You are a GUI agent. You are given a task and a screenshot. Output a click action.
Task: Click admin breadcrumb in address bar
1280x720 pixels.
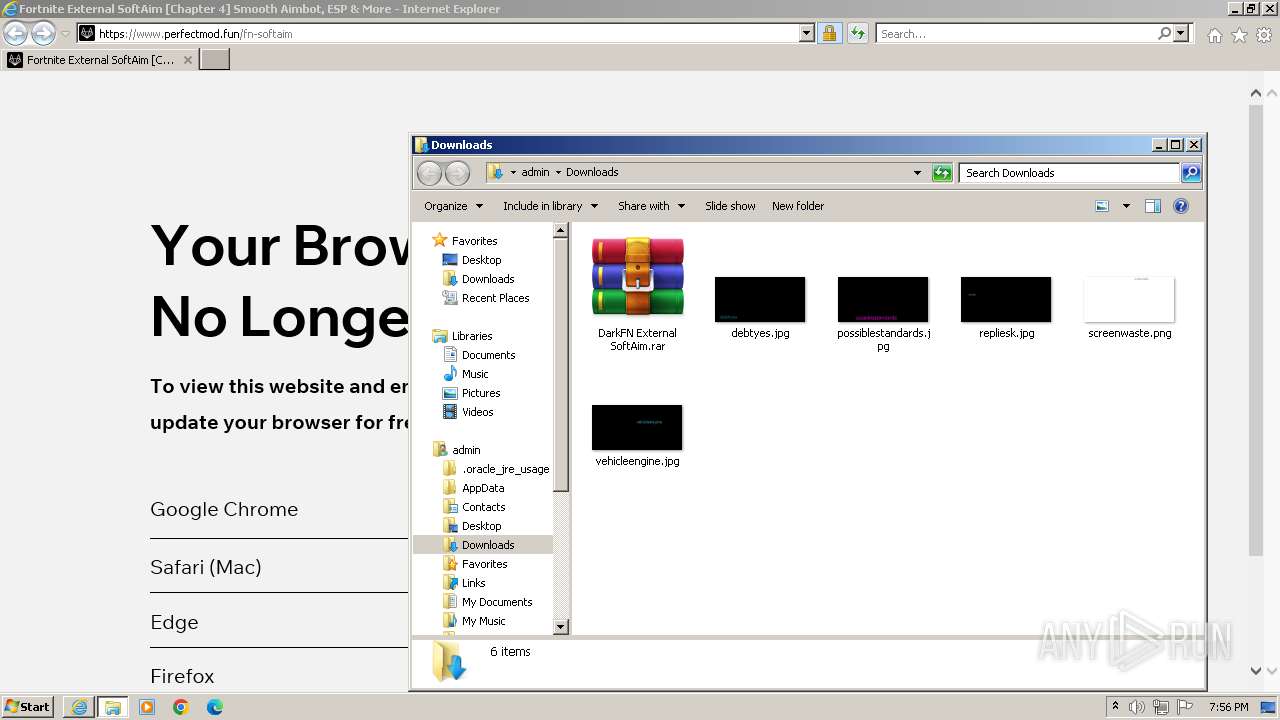pyautogui.click(x=535, y=172)
